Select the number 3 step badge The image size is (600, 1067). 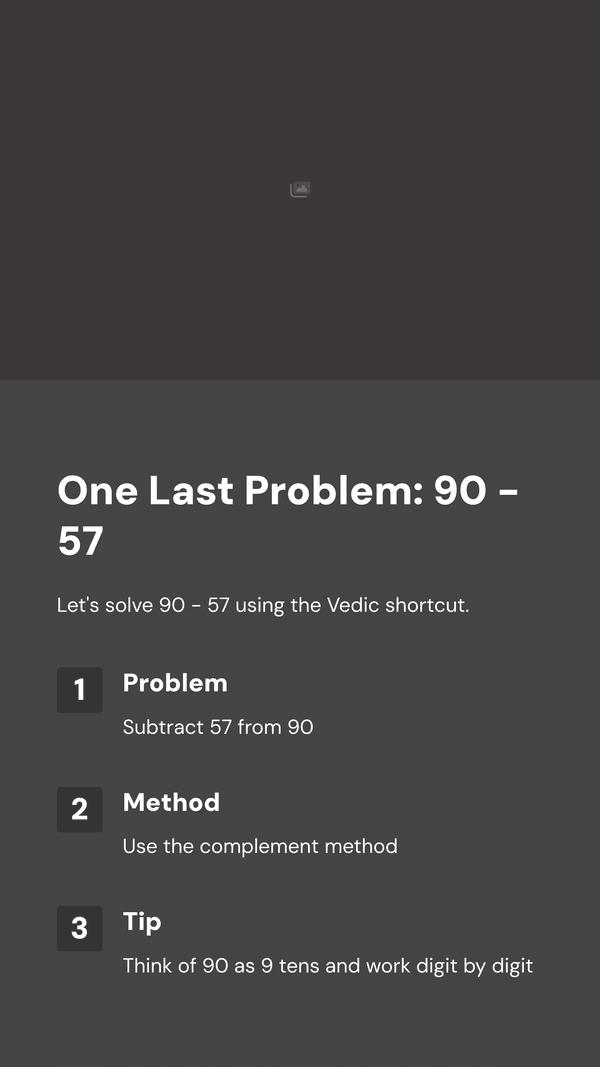[80, 928]
